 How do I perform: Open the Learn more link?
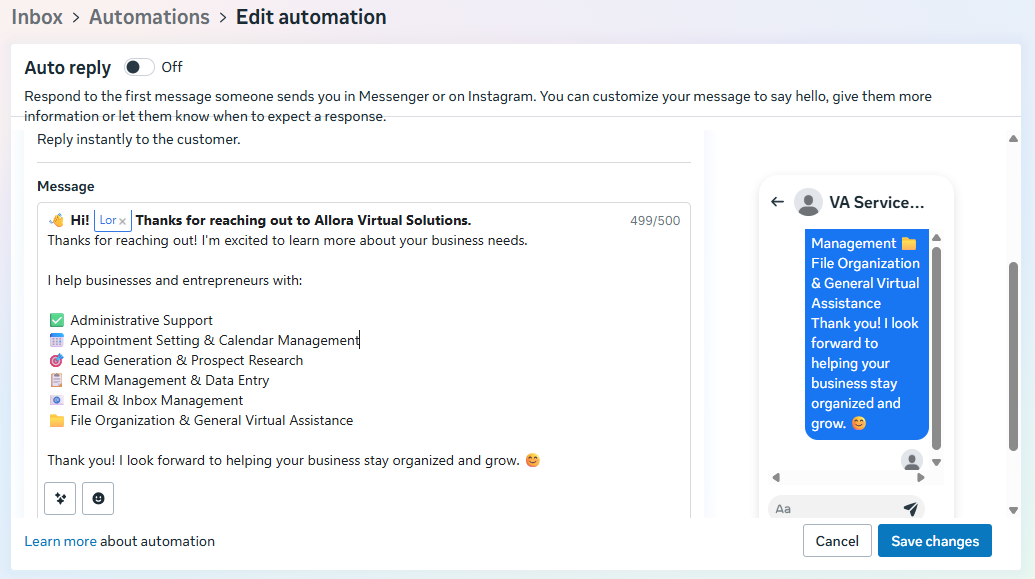[61, 541]
